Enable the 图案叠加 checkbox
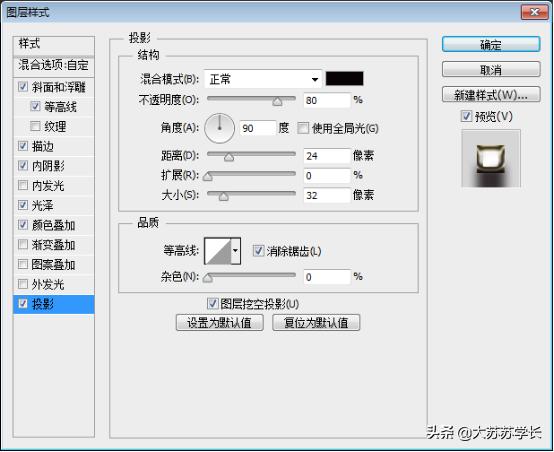Image resolution: width=554 pixels, height=452 pixels. 23,264
